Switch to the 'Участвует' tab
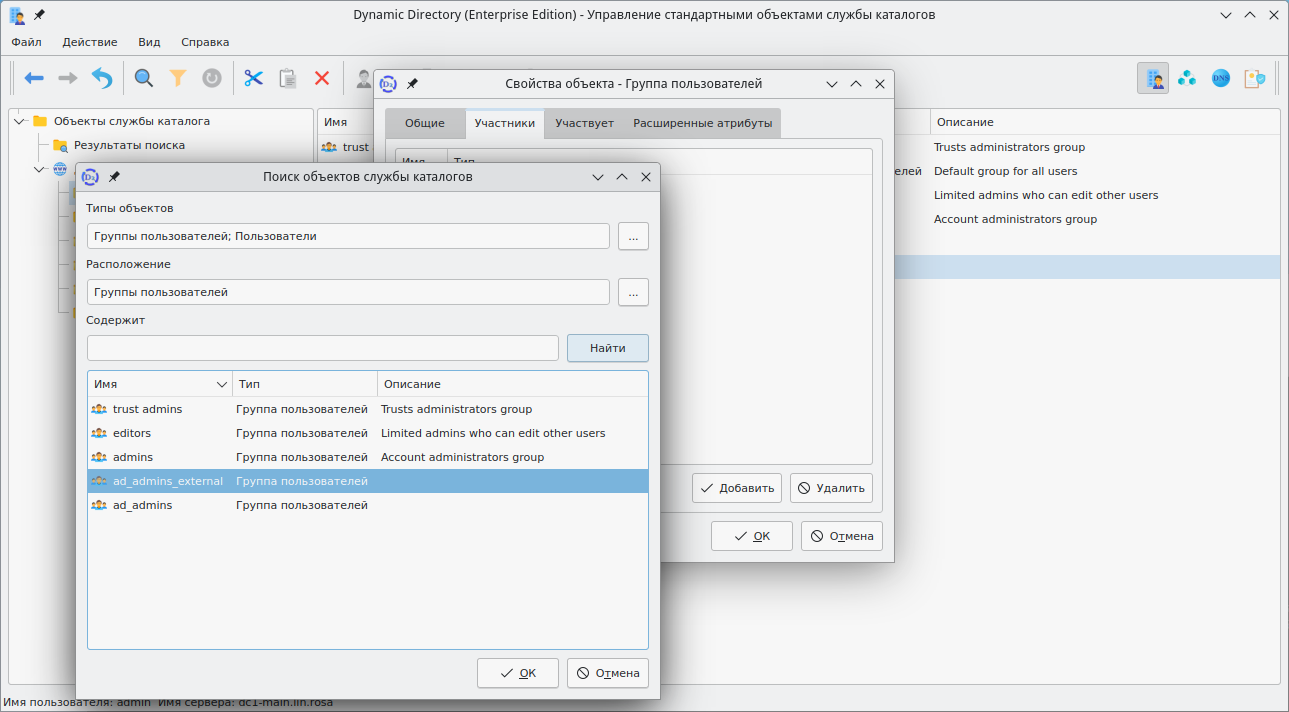Screen dimensions: 1289x712 point(584,123)
